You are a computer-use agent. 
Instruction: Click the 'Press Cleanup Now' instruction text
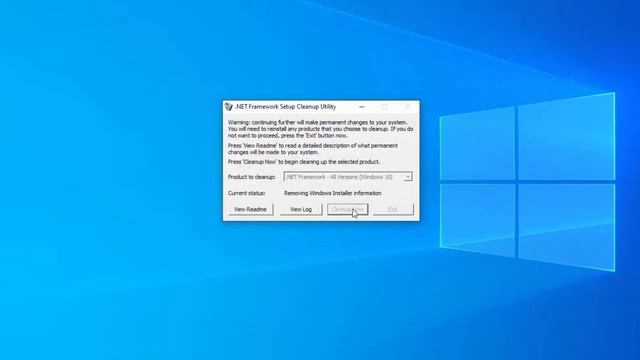click(x=304, y=162)
